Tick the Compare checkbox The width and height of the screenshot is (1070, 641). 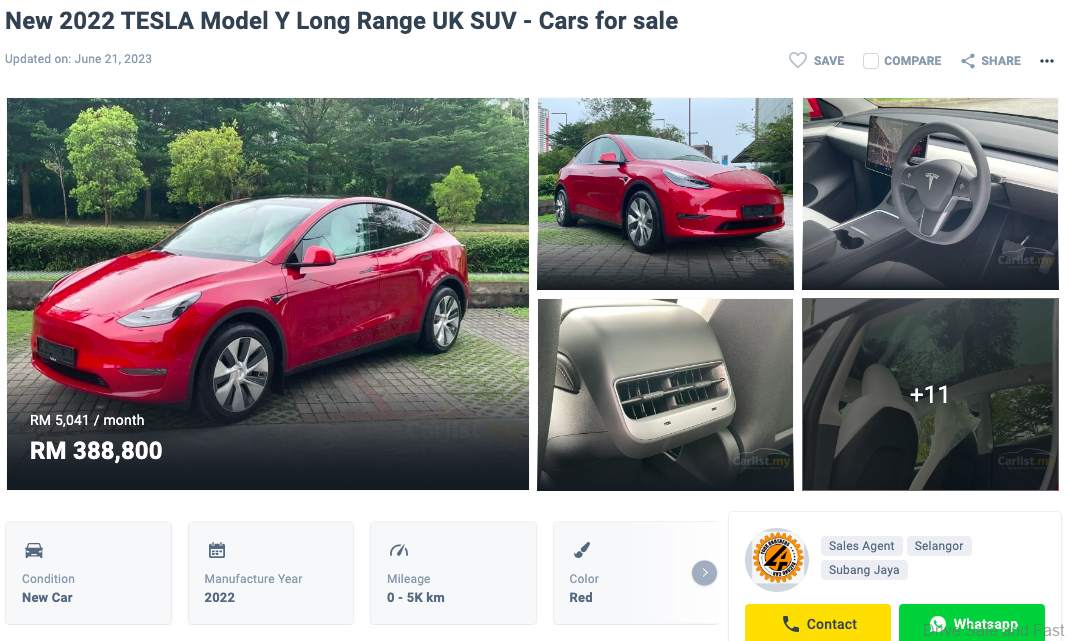tap(871, 61)
